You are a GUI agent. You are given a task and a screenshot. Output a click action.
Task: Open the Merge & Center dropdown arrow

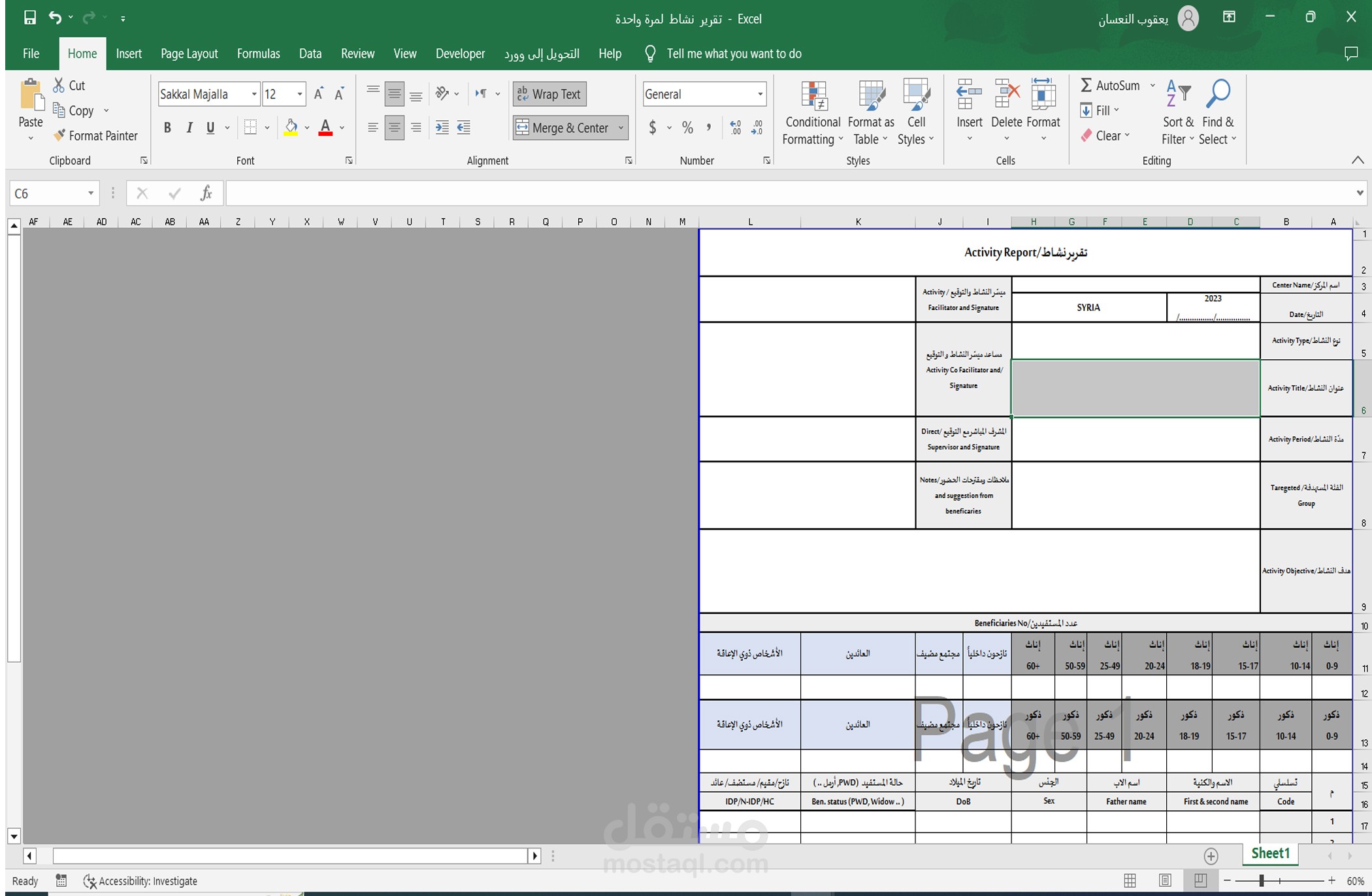[621, 127]
